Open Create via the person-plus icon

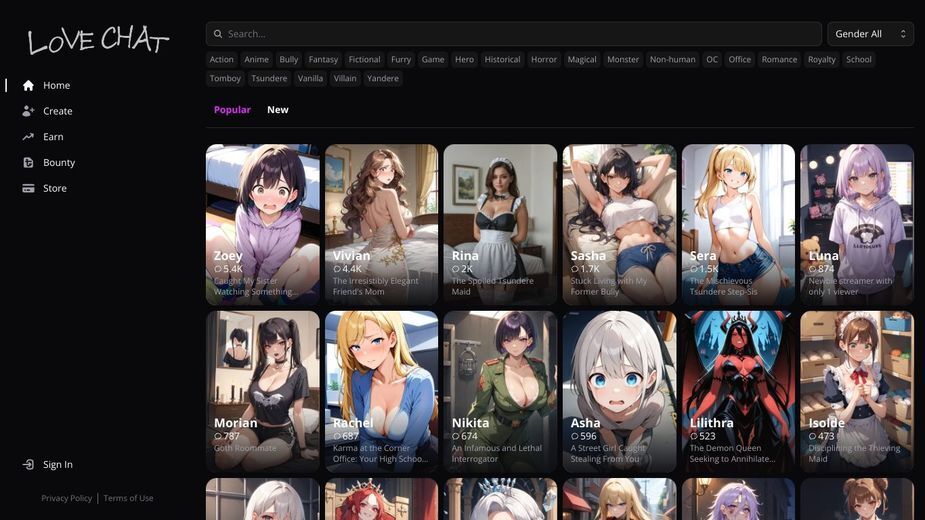(28, 111)
